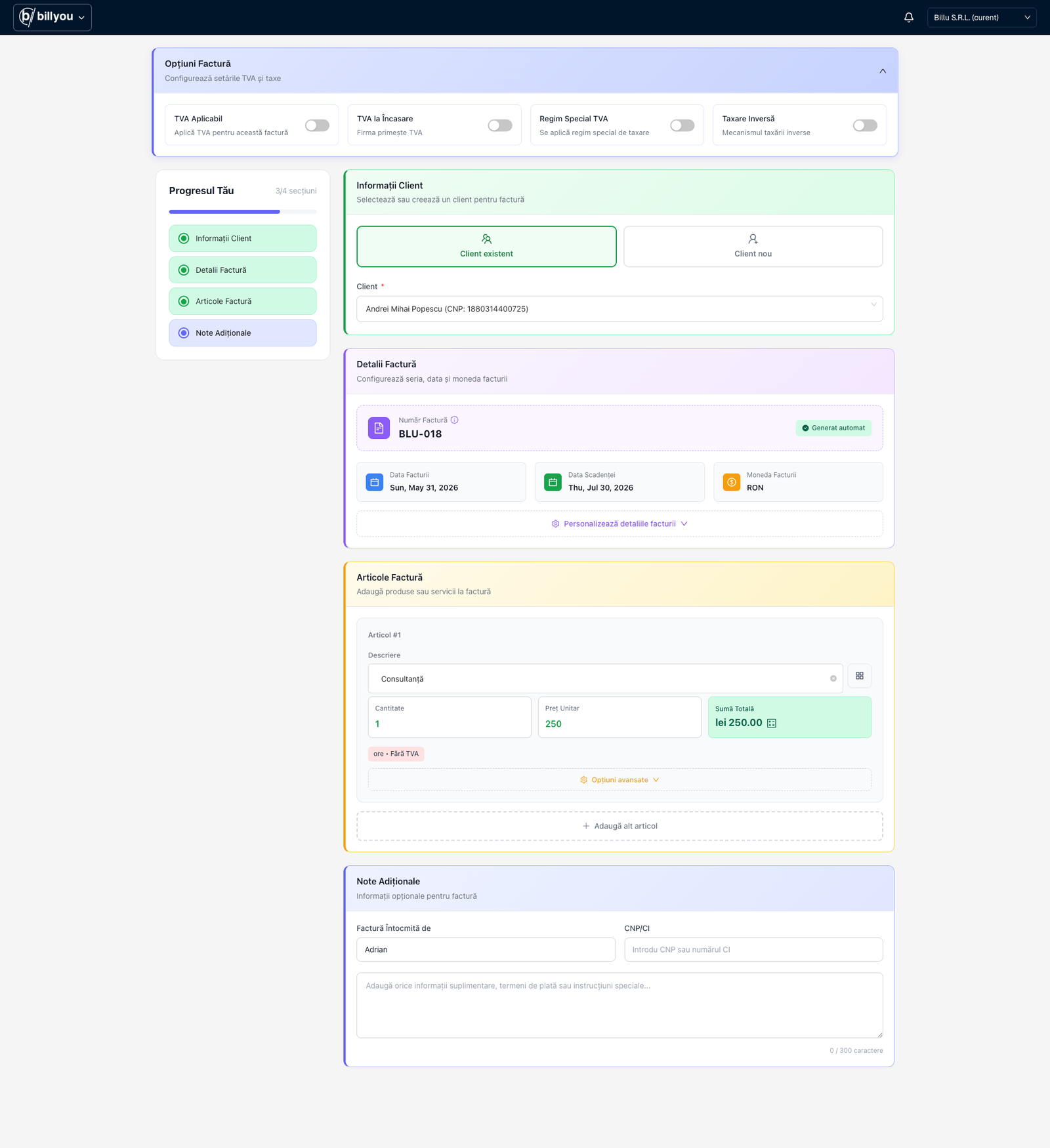Screen dimensions: 1050x1148
Task: Click the purple invoice document icon
Action: coord(379,428)
